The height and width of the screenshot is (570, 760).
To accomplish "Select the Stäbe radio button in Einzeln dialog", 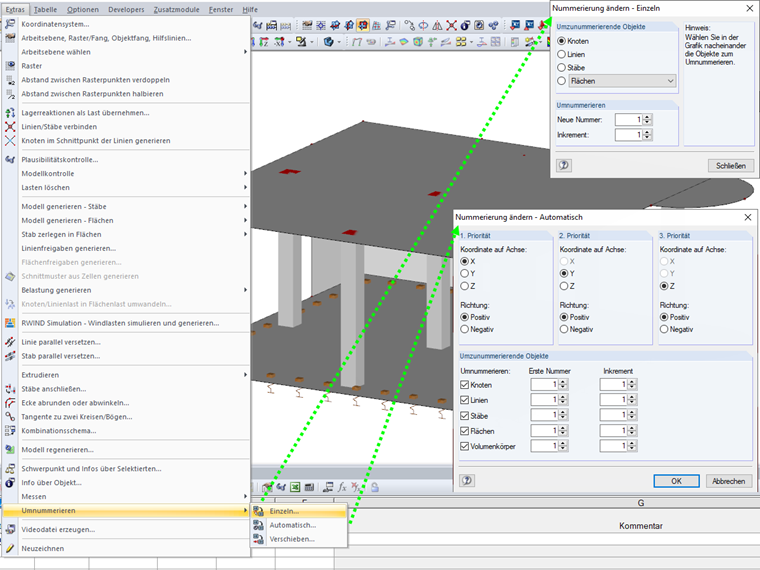I will (x=561, y=67).
